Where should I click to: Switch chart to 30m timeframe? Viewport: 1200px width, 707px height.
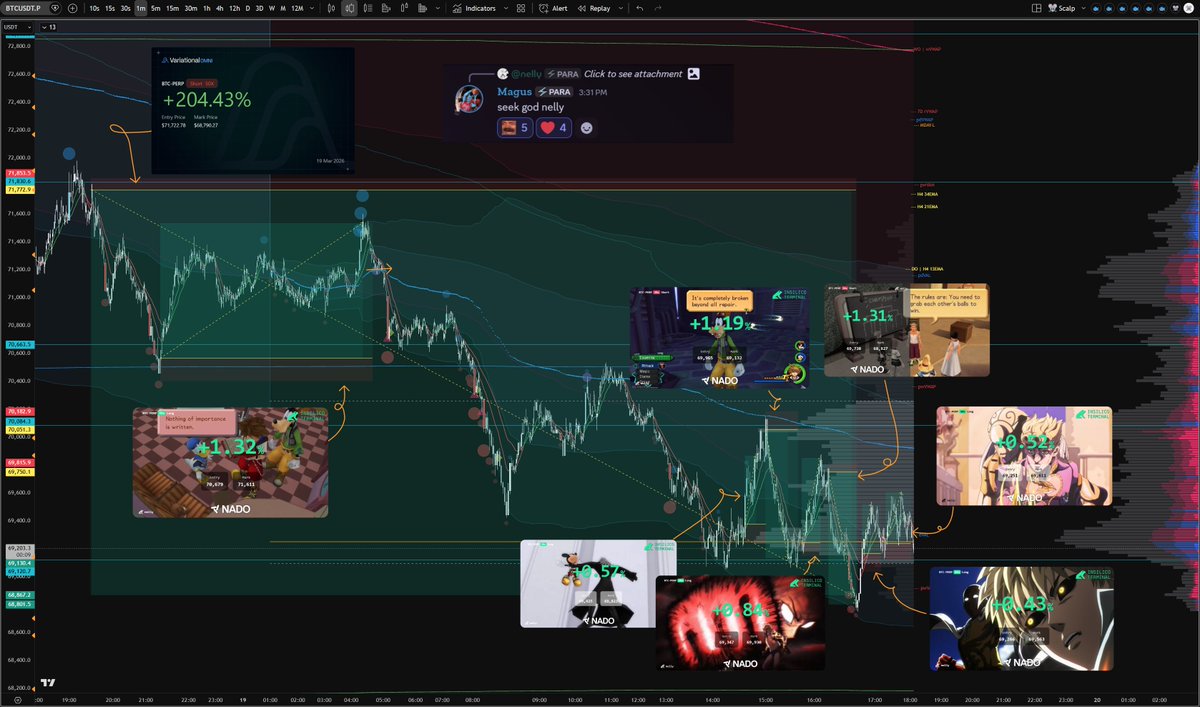point(191,8)
